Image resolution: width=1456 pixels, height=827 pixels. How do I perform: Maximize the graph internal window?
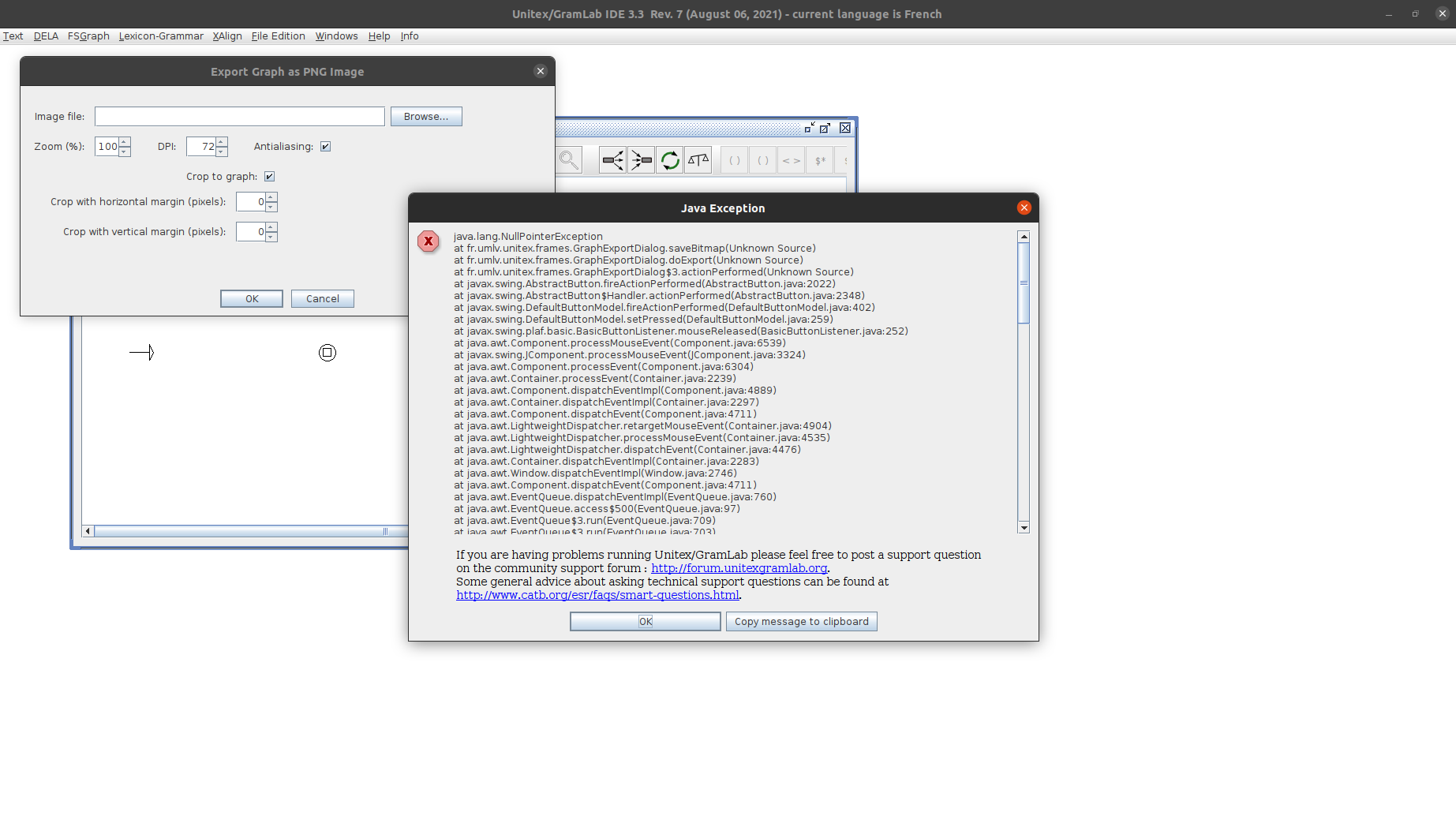(x=825, y=128)
